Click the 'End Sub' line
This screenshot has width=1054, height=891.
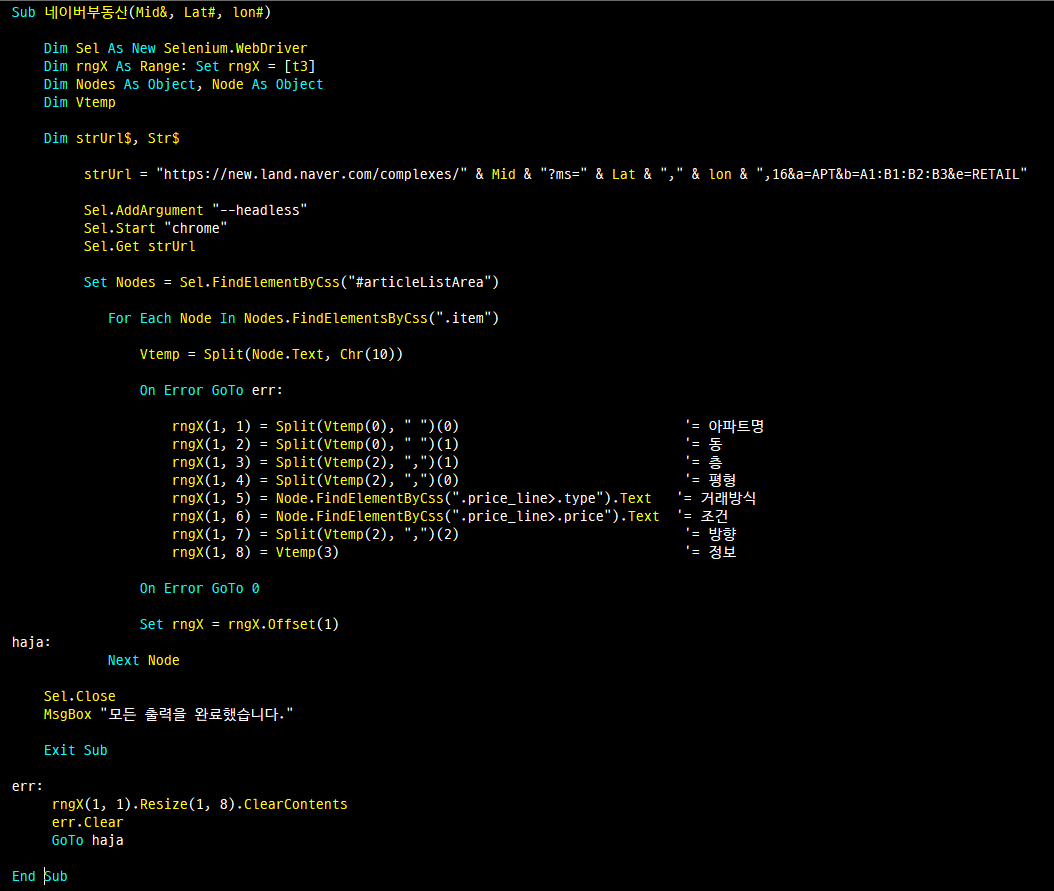(40, 876)
